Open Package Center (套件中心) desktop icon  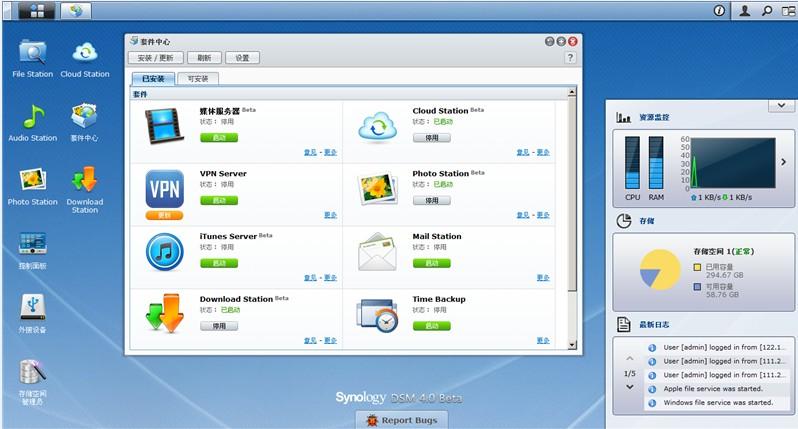tap(84, 122)
